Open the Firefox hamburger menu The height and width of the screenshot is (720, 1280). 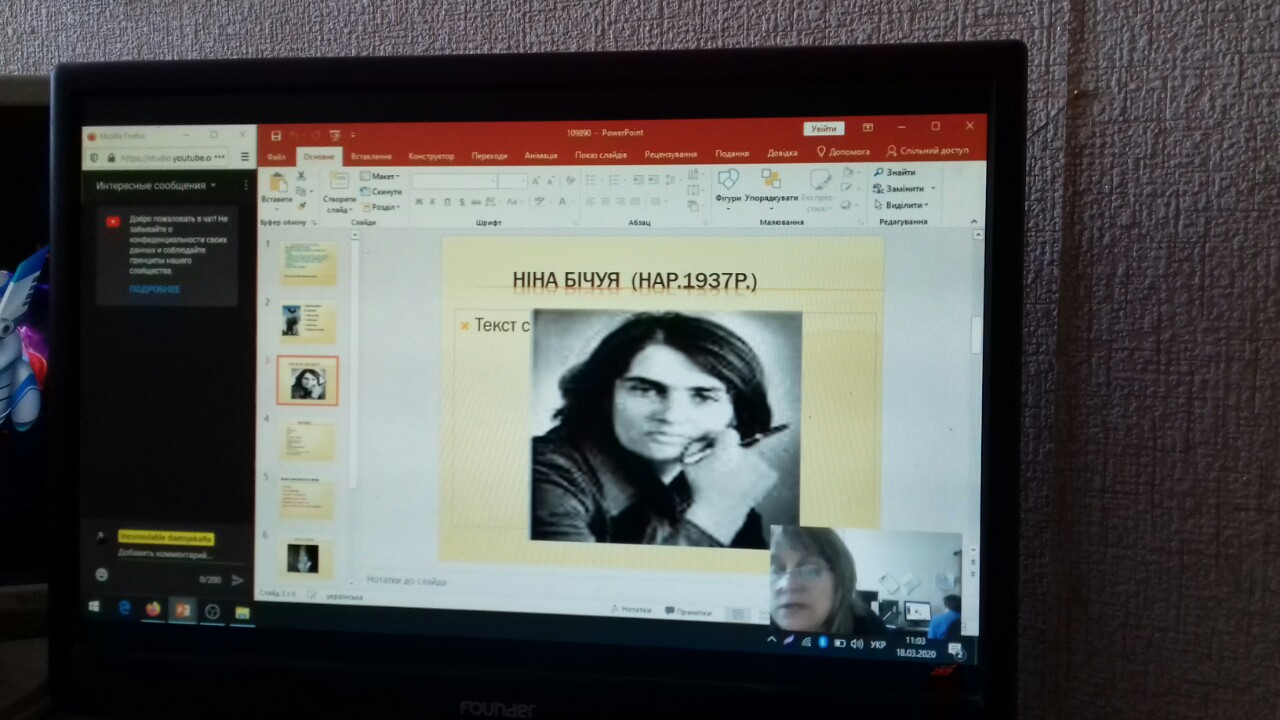(x=246, y=157)
